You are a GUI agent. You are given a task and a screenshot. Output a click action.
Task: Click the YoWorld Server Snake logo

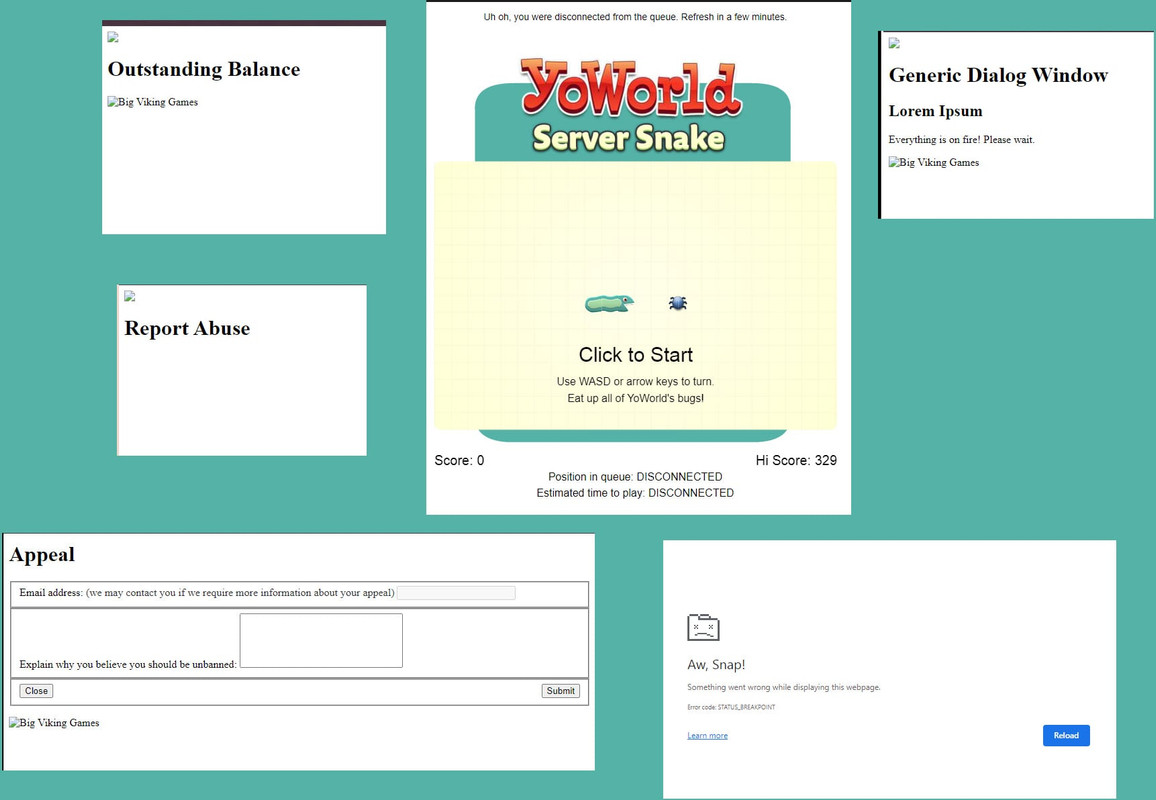tap(630, 105)
